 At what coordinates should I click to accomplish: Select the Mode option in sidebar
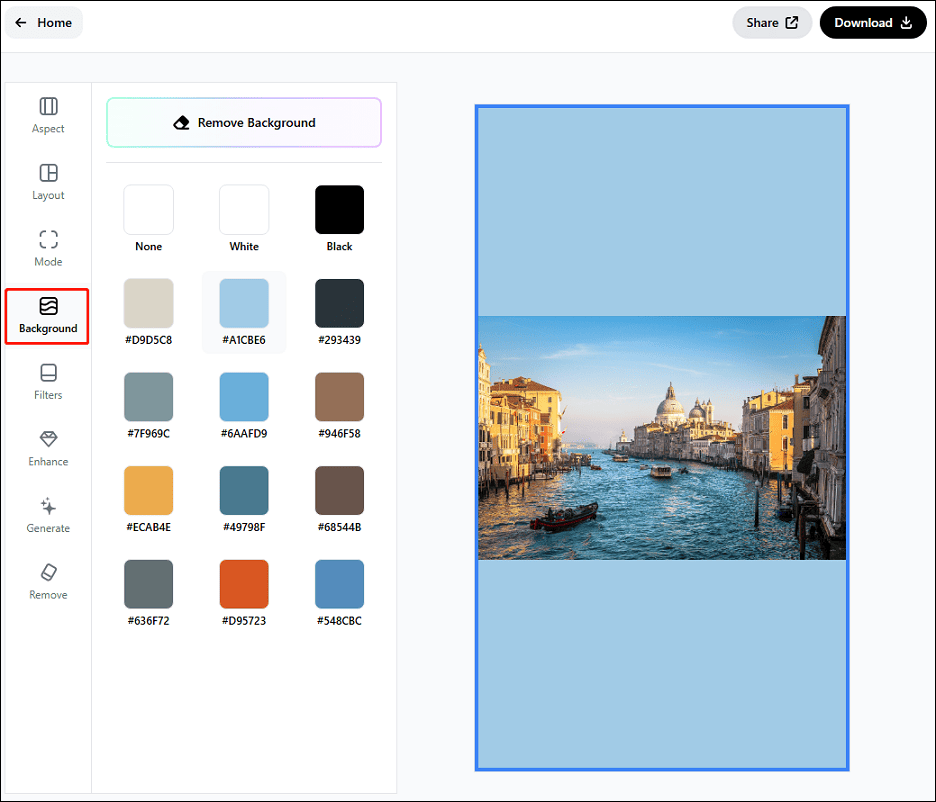point(47,247)
